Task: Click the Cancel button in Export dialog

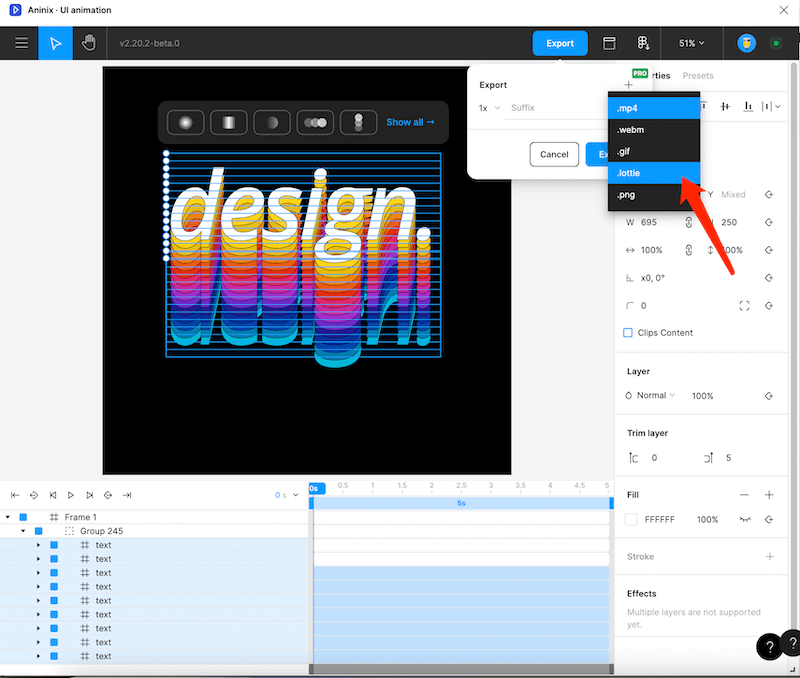Action: click(x=554, y=154)
